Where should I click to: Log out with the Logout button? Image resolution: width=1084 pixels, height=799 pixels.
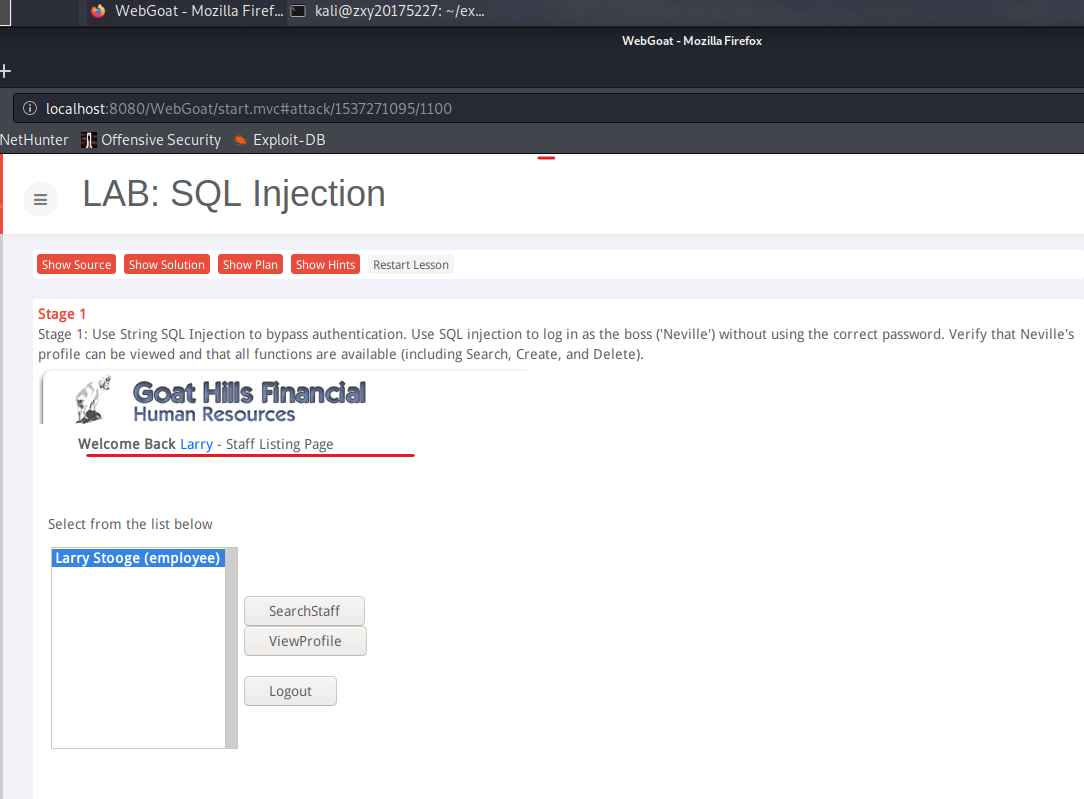click(290, 691)
